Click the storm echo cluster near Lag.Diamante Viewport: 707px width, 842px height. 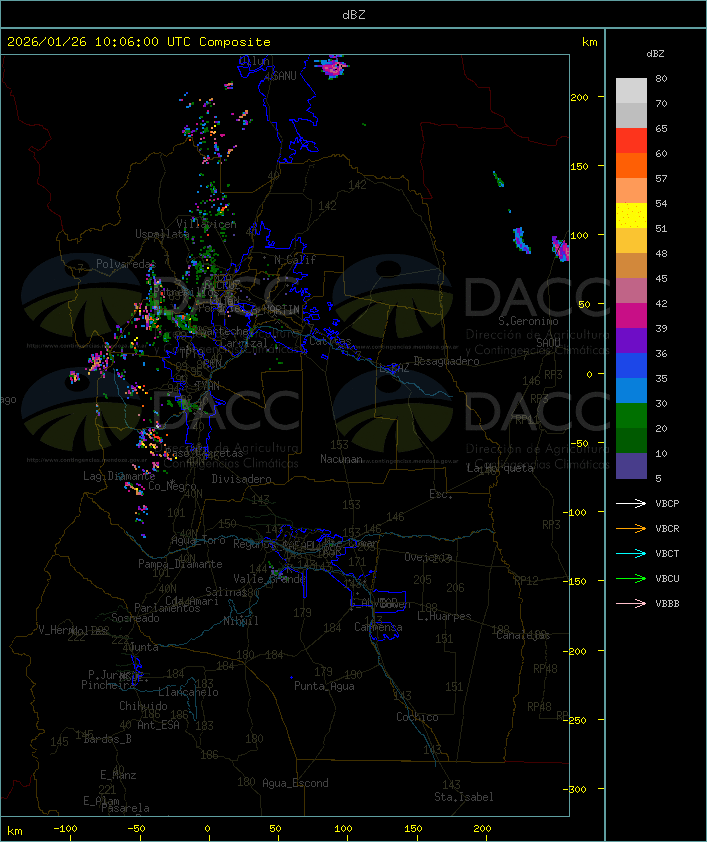pyautogui.click(x=135, y=489)
